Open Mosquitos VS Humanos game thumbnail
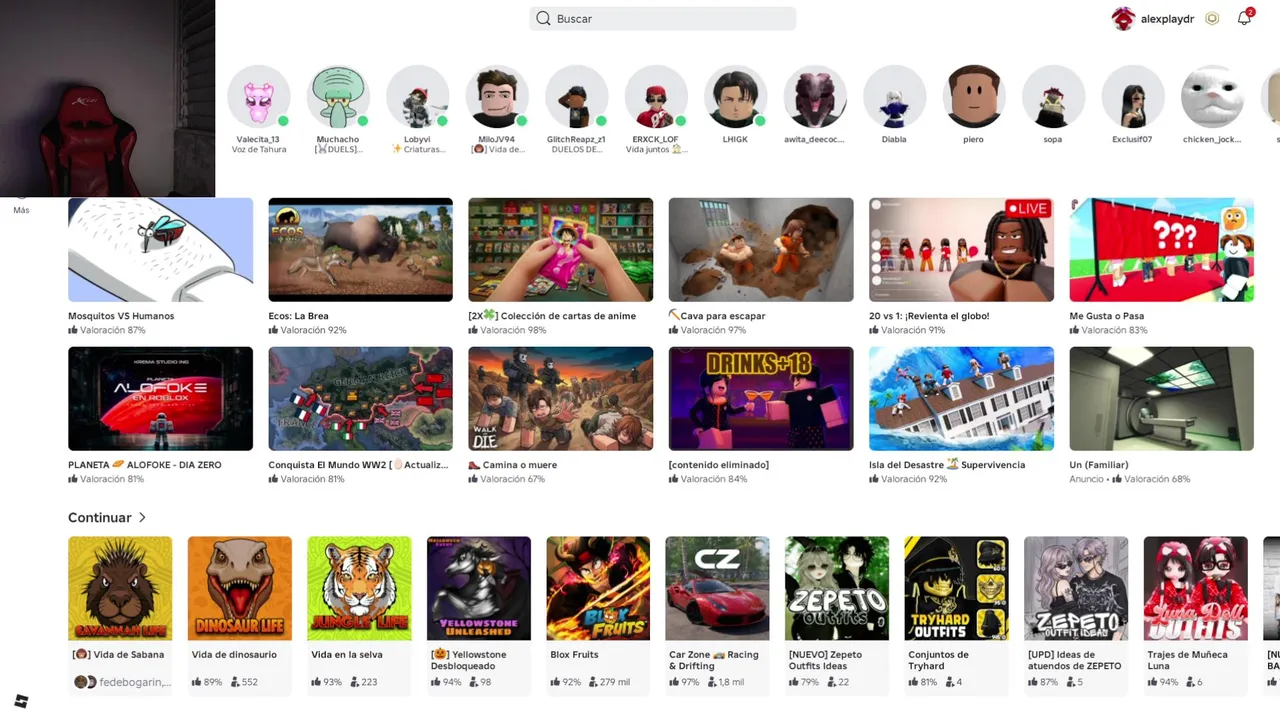Image resolution: width=1280 pixels, height=720 pixels. coord(160,250)
